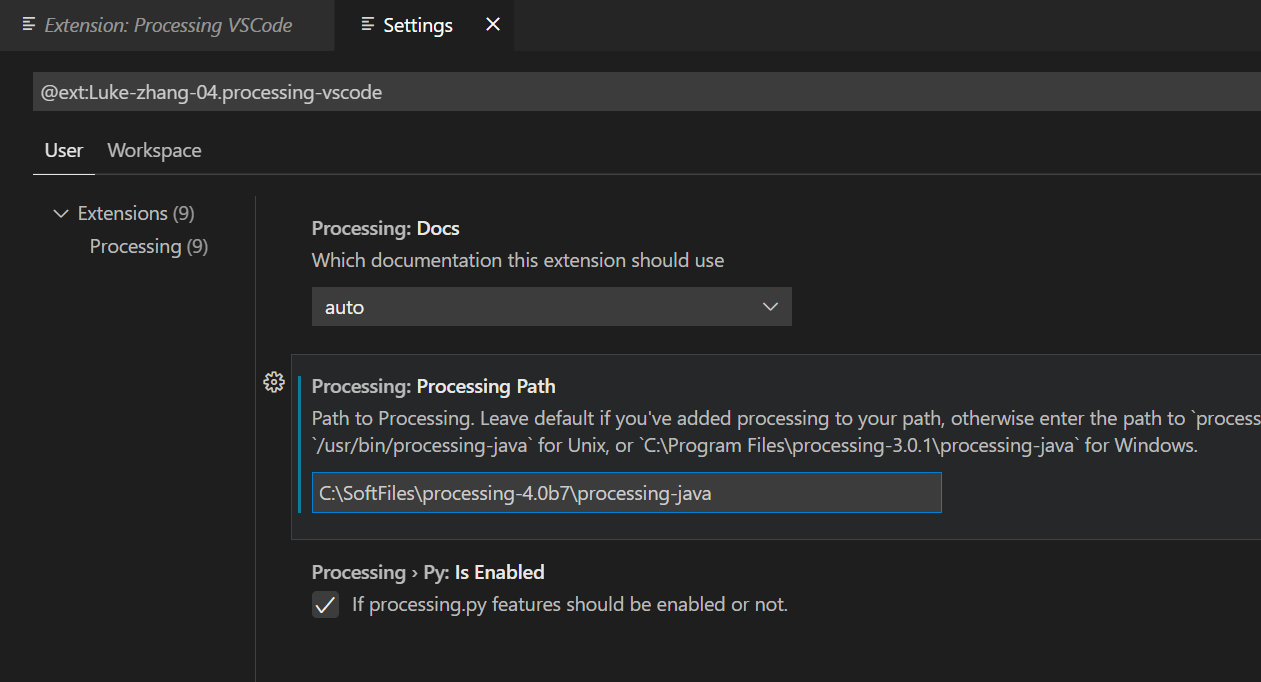The width and height of the screenshot is (1261, 682).
Task: Select Processing (9) in the sidebar tree
Action: (148, 246)
